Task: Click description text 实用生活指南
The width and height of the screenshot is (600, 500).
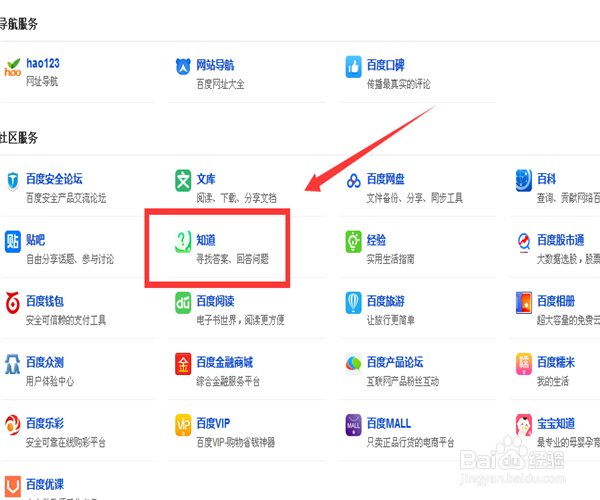Action: [390, 259]
